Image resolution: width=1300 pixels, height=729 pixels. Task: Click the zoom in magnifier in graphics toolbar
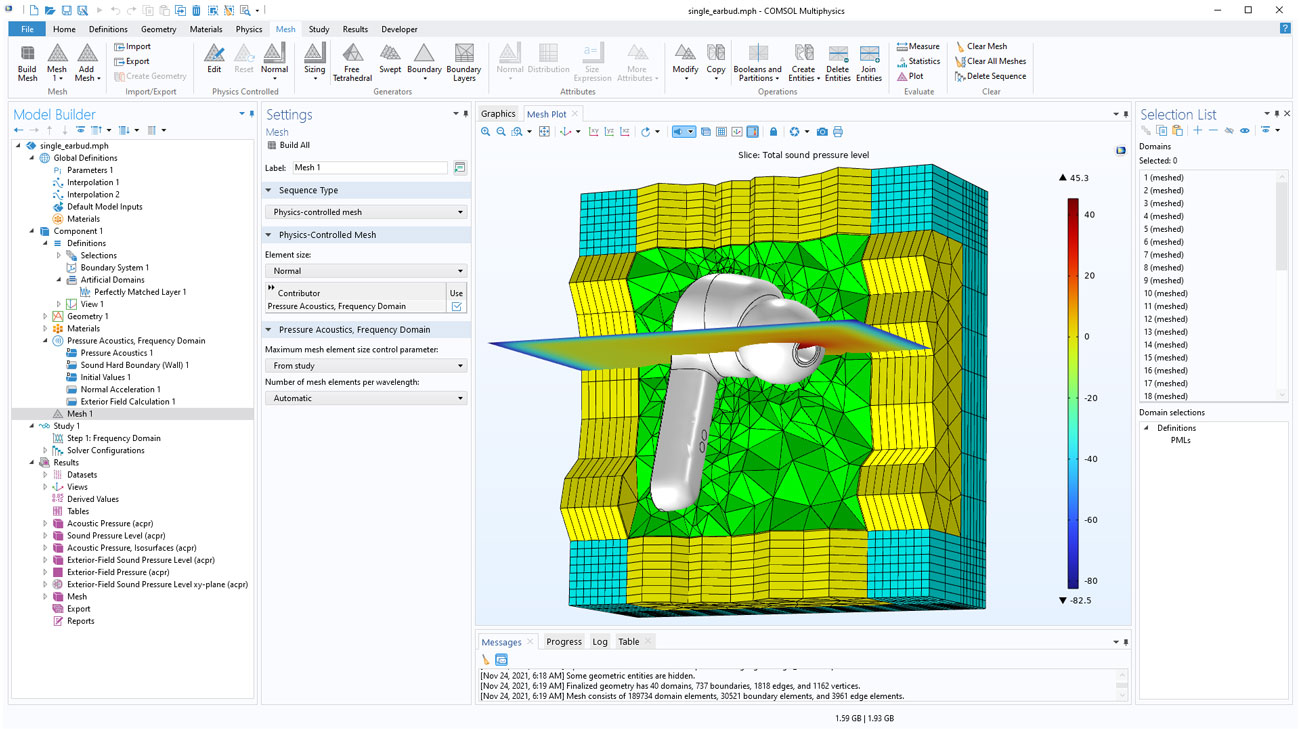coord(486,132)
